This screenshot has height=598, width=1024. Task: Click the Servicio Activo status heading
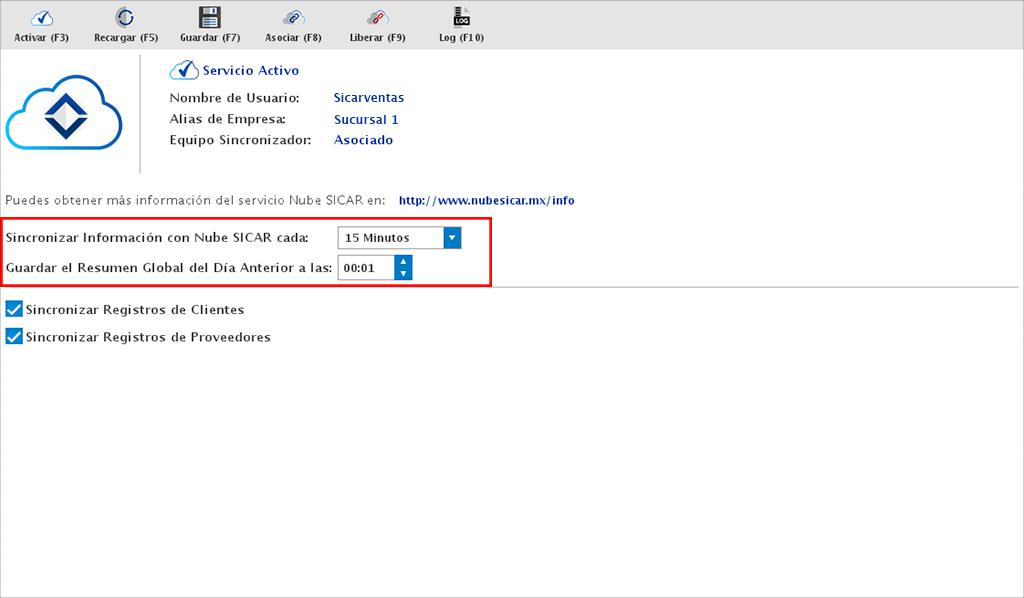[250, 71]
